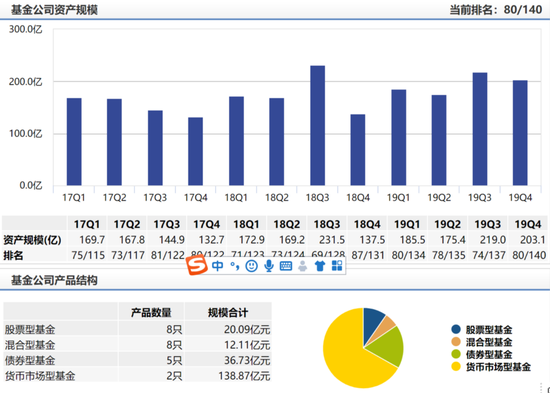Click the 231.5 asset value cell

click(332, 240)
